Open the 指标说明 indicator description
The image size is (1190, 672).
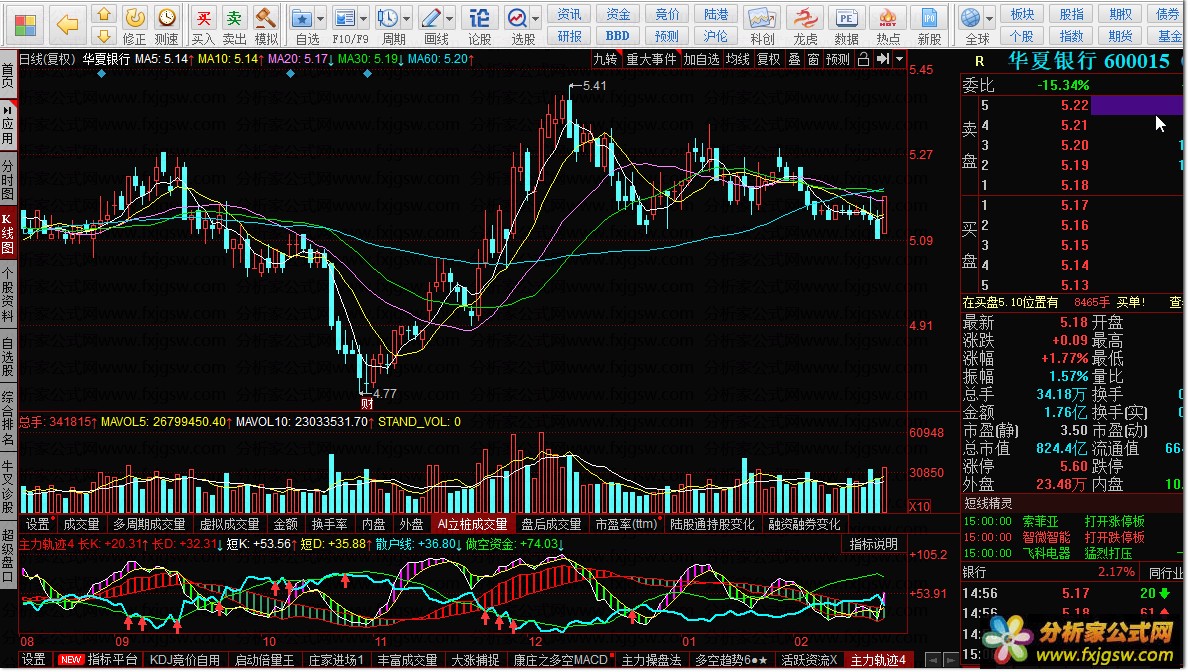pyautogui.click(x=874, y=544)
